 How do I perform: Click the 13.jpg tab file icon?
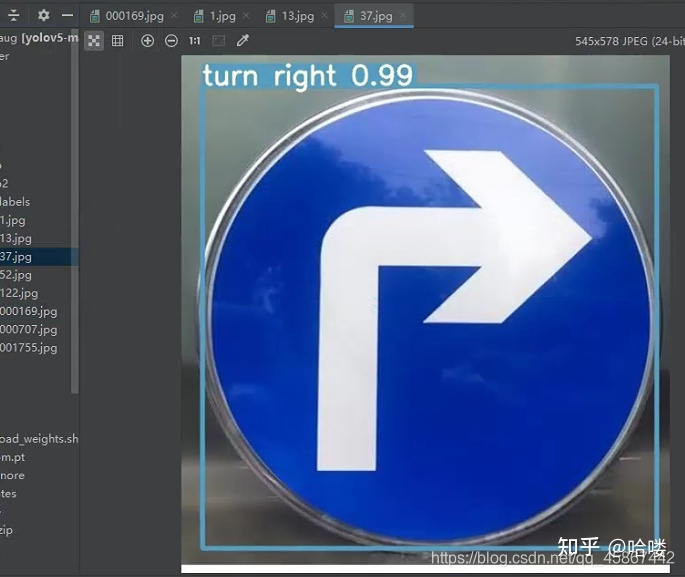(270, 16)
